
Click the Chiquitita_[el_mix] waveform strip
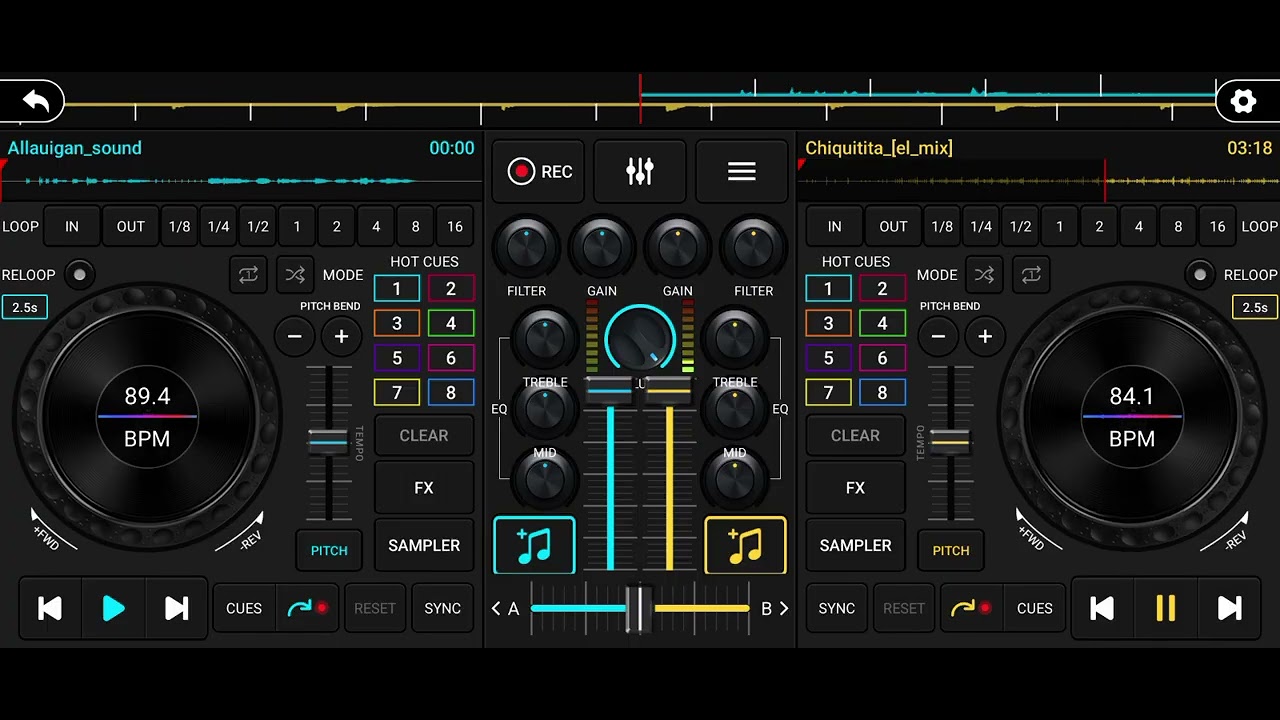[1038, 182]
